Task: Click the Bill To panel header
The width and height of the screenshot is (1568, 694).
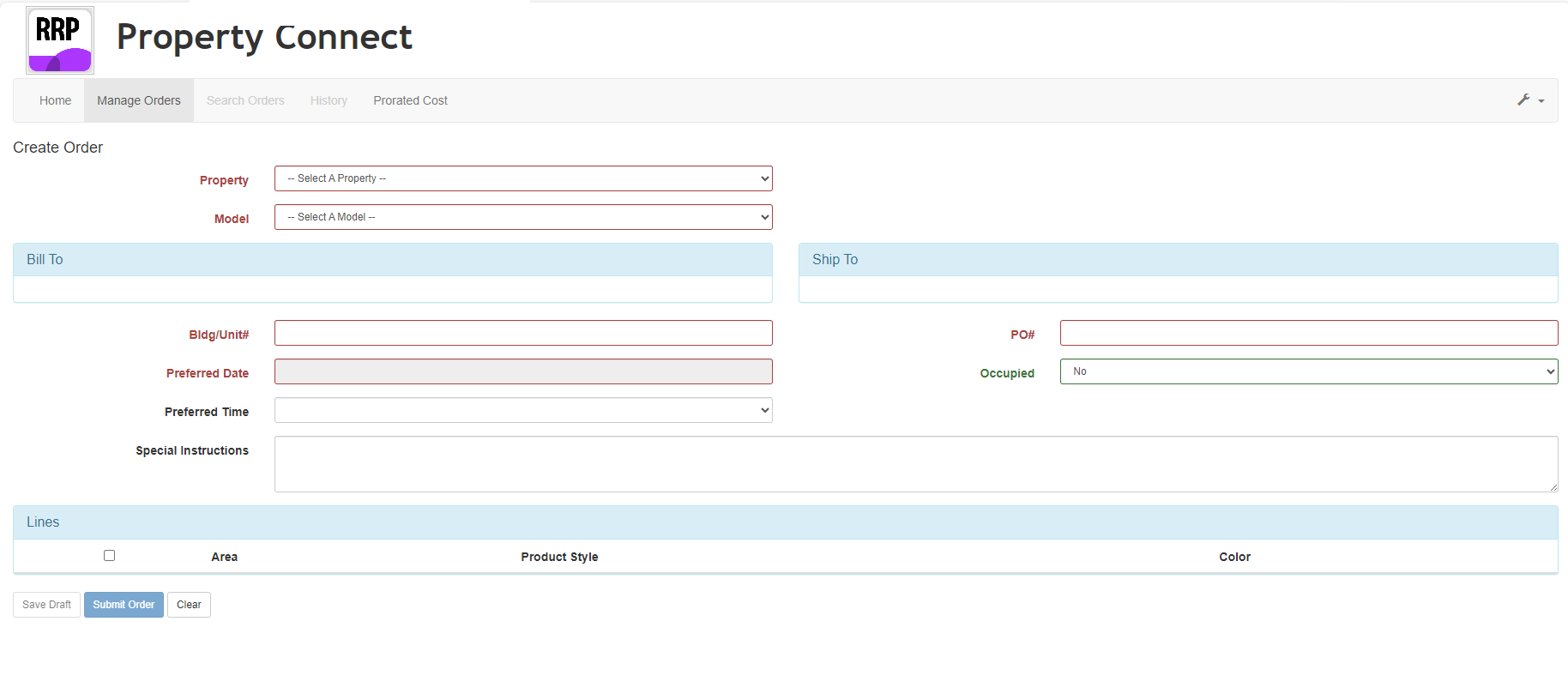Action: pos(393,260)
